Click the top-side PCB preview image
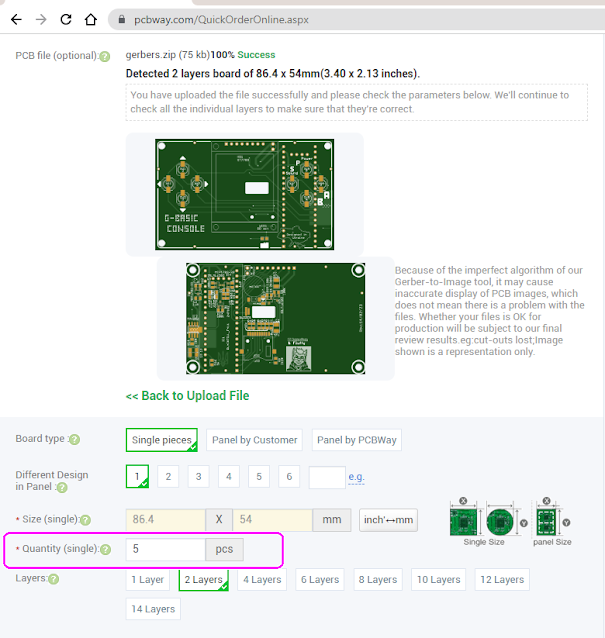This screenshot has height=638, width=605. (245, 194)
